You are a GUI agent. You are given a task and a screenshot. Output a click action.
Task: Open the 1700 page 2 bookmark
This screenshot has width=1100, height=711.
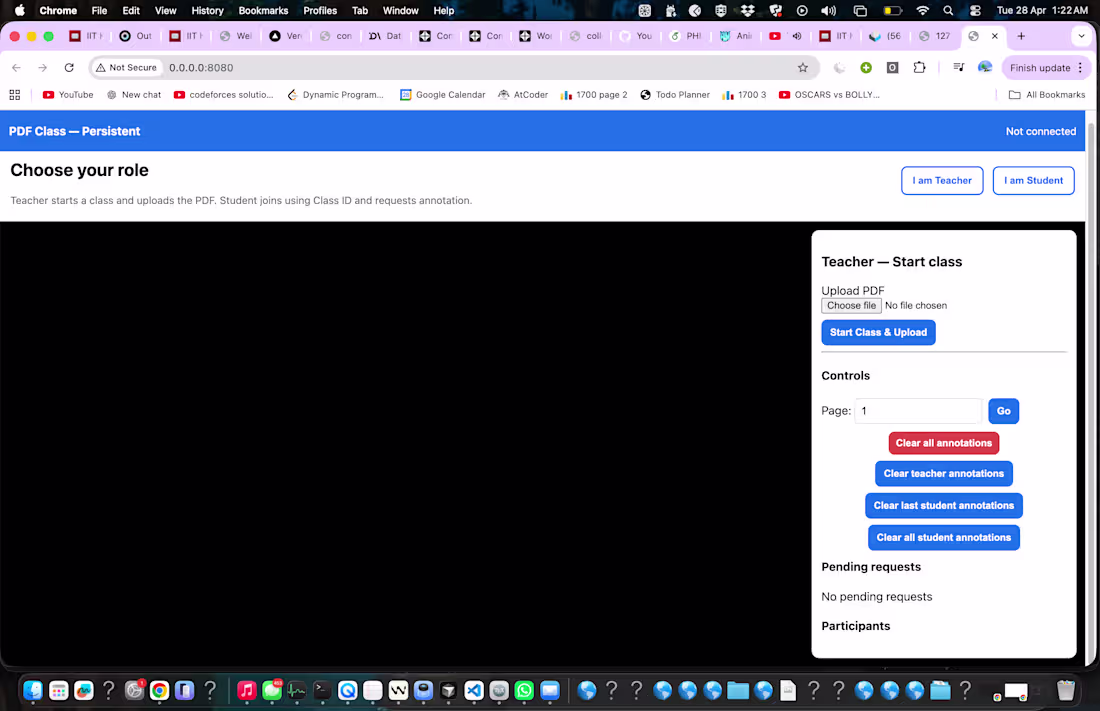coord(594,95)
